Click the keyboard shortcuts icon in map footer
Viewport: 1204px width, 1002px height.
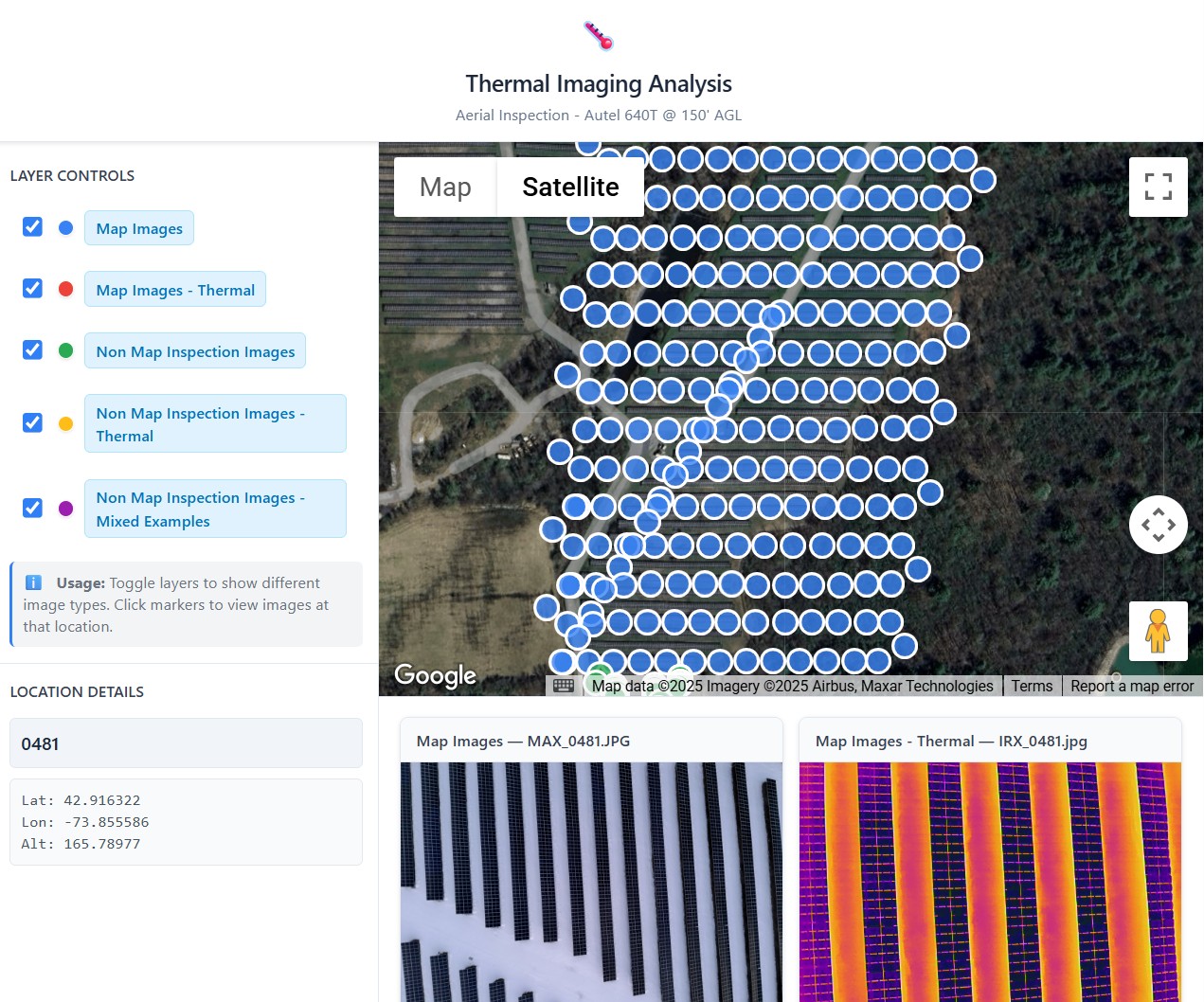(x=563, y=685)
